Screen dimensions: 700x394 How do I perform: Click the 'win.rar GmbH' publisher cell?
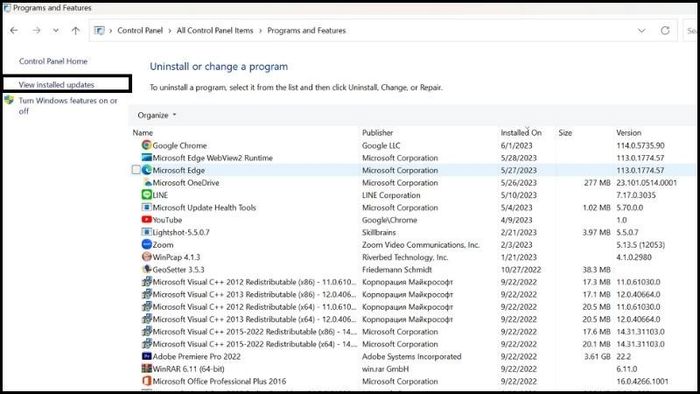[385, 369]
